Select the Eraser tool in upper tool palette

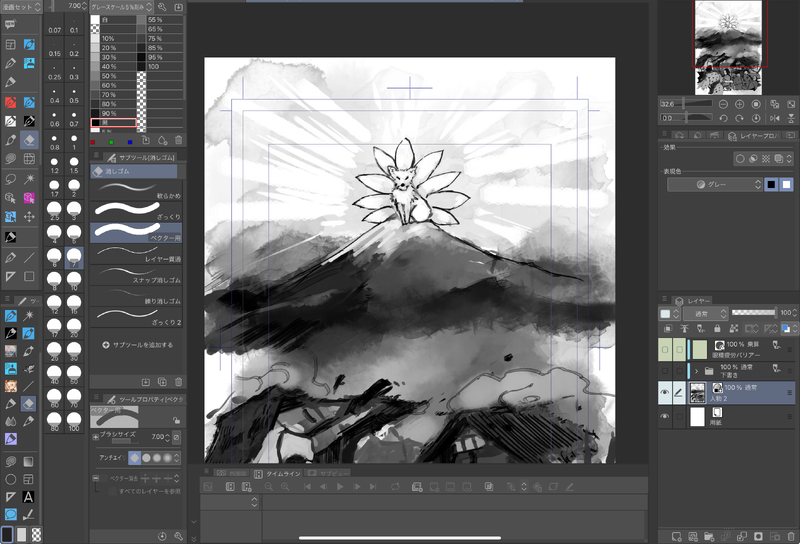tap(29, 140)
